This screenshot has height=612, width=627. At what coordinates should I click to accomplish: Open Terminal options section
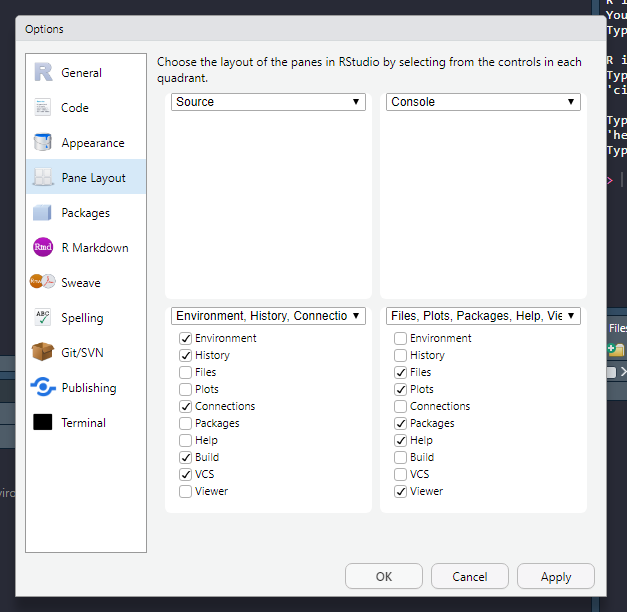click(x=86, y=422)
